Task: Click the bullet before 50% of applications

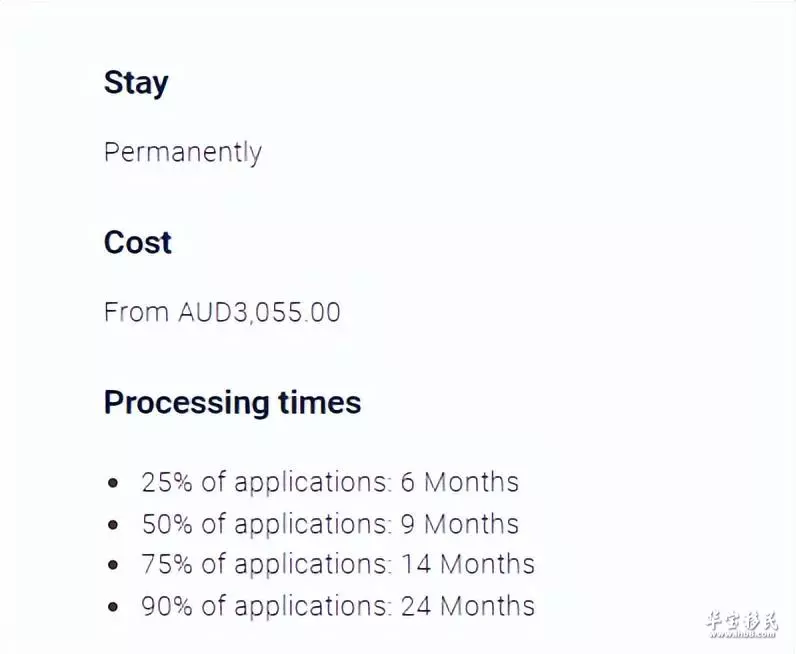Action: coord(113,525)
